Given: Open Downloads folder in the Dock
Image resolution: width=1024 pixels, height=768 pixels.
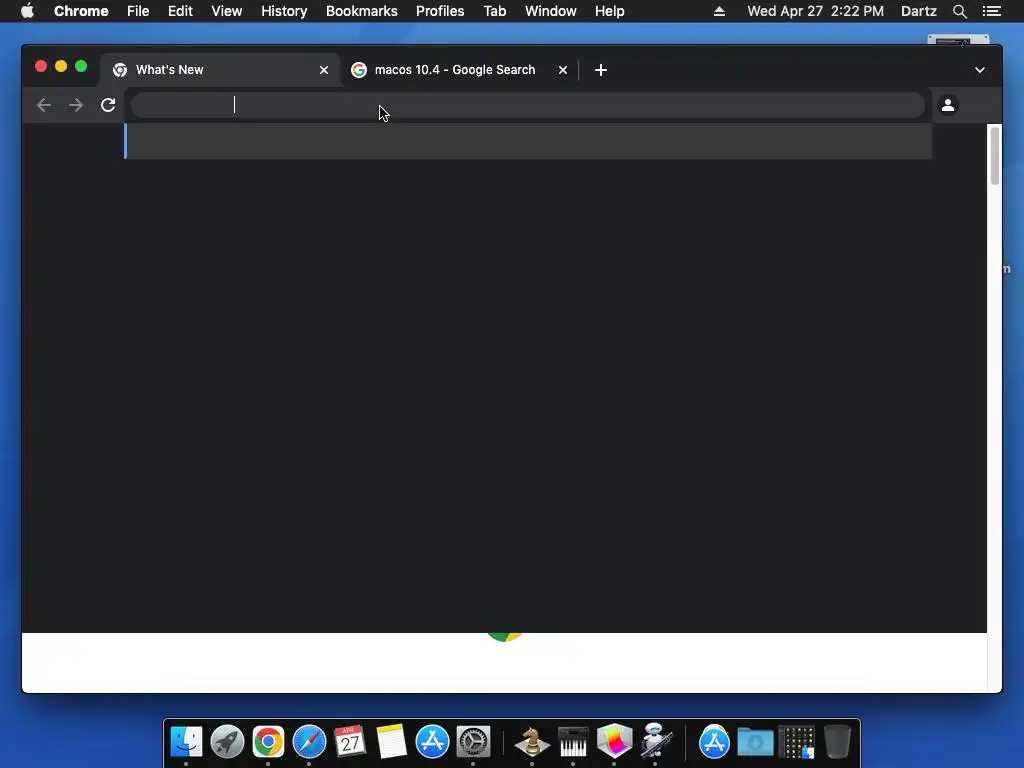Looking at the screenshot, I should (x=755, y=741).
